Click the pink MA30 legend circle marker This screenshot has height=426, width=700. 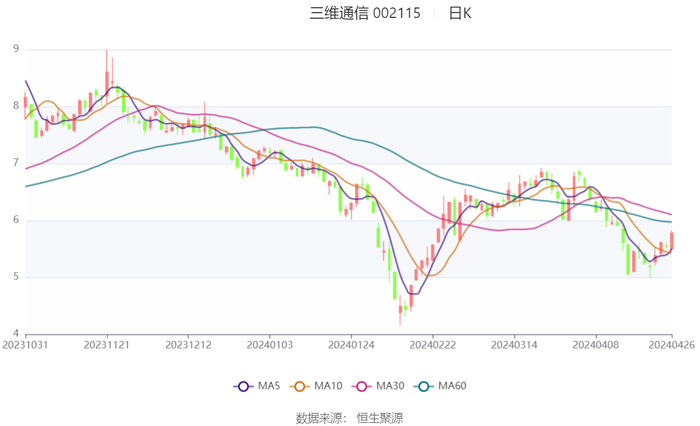(359, 386)
